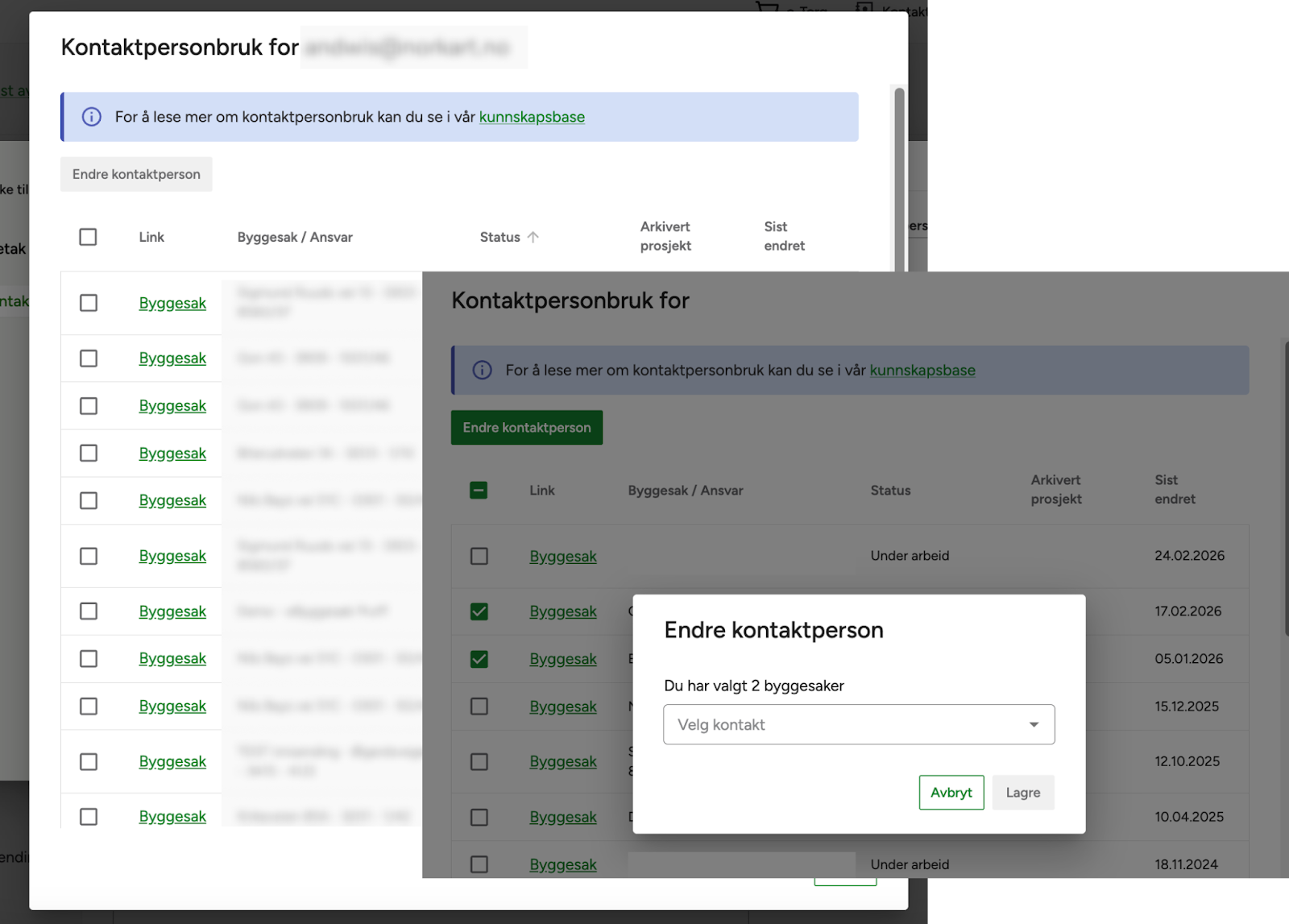Click the info icon in the dimmed banner

482,371
